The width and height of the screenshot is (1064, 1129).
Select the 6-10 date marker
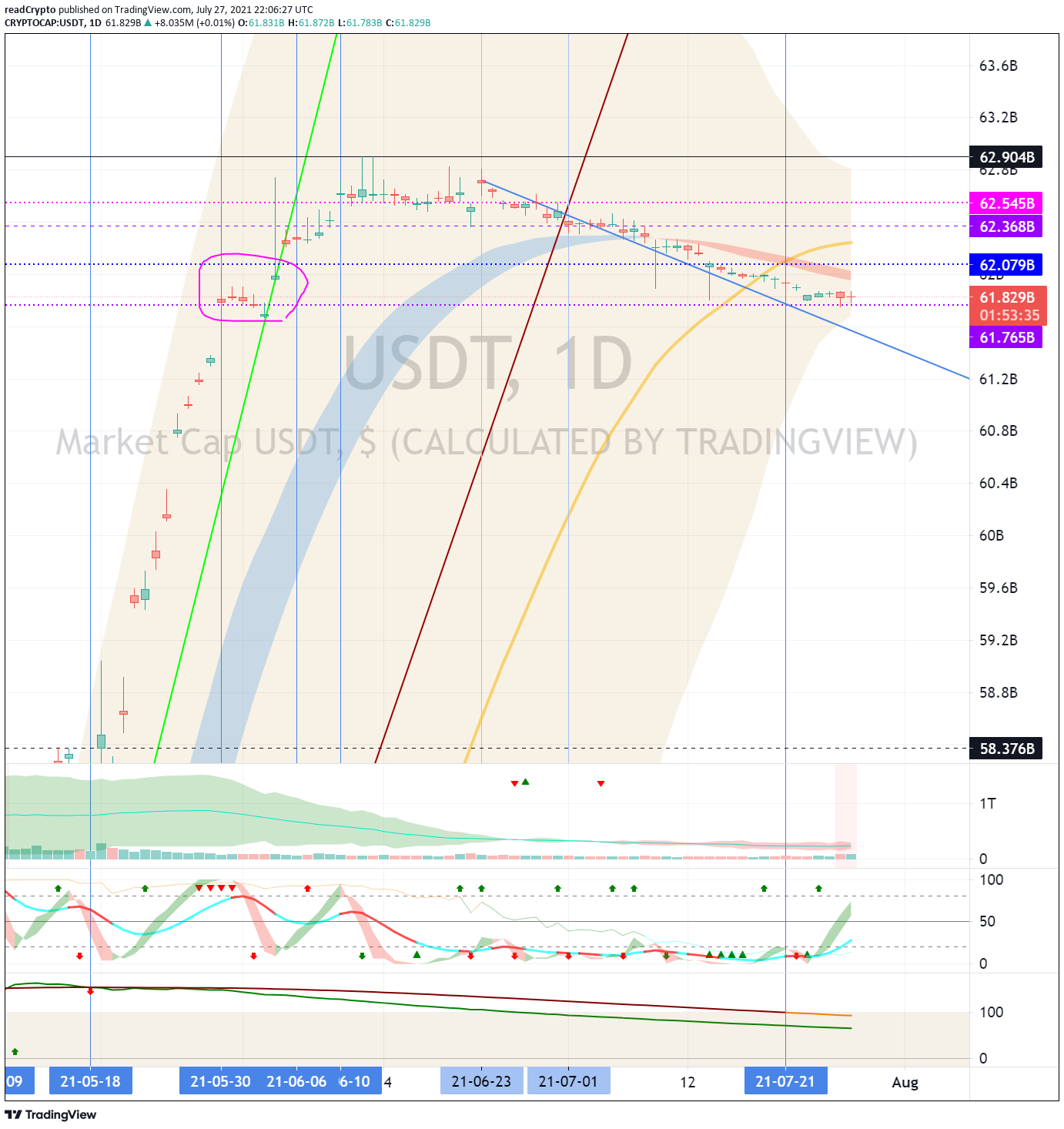[x=356, y=1081]
